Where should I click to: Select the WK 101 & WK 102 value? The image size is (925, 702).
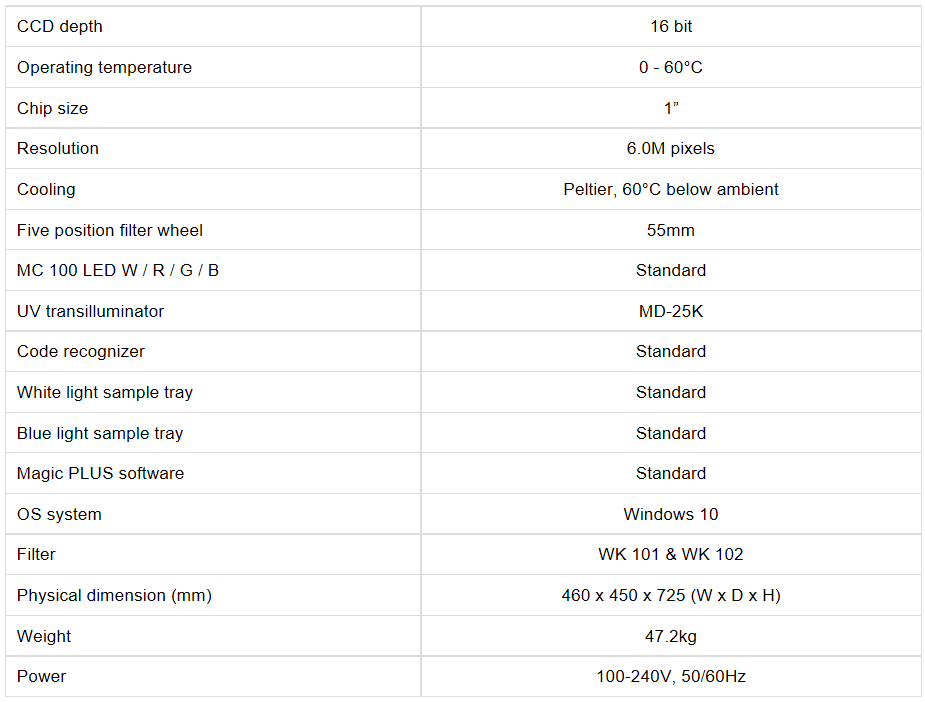pos(671,555)
